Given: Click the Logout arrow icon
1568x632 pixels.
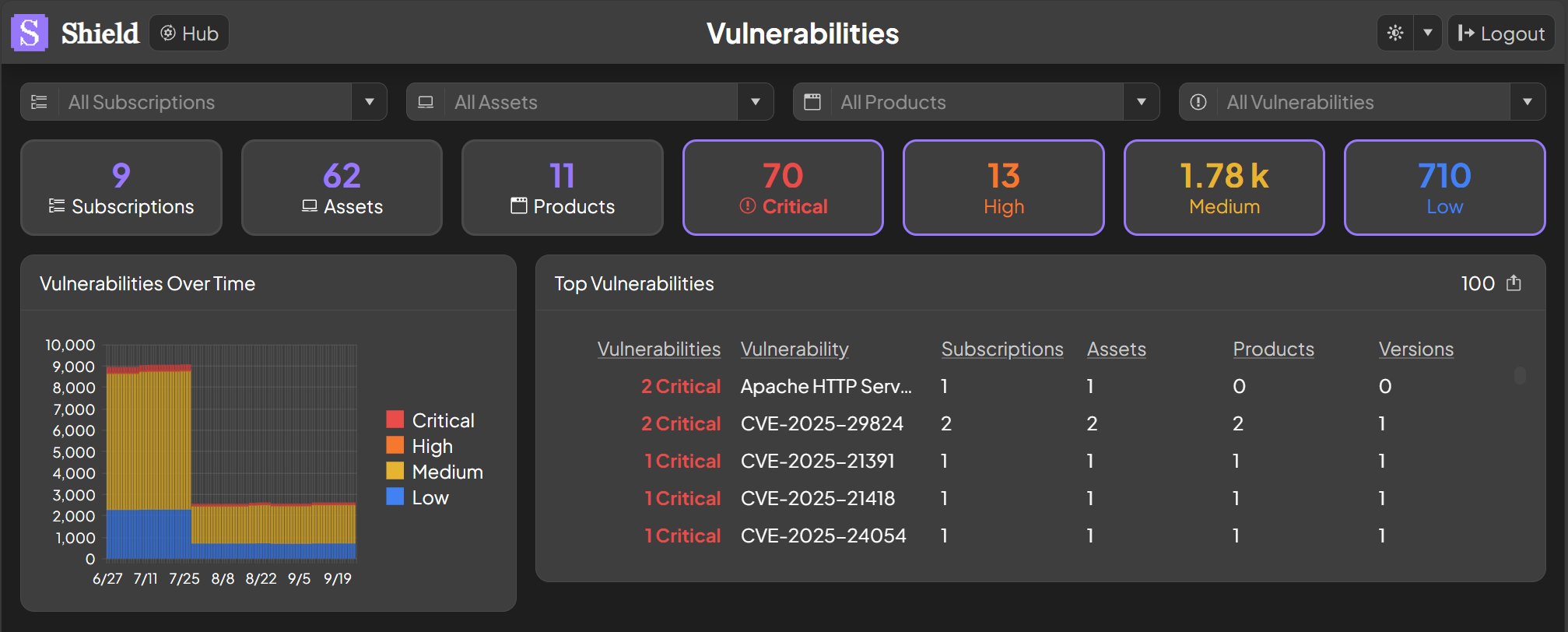Looking at the screenshot, I should point(1466,33).
